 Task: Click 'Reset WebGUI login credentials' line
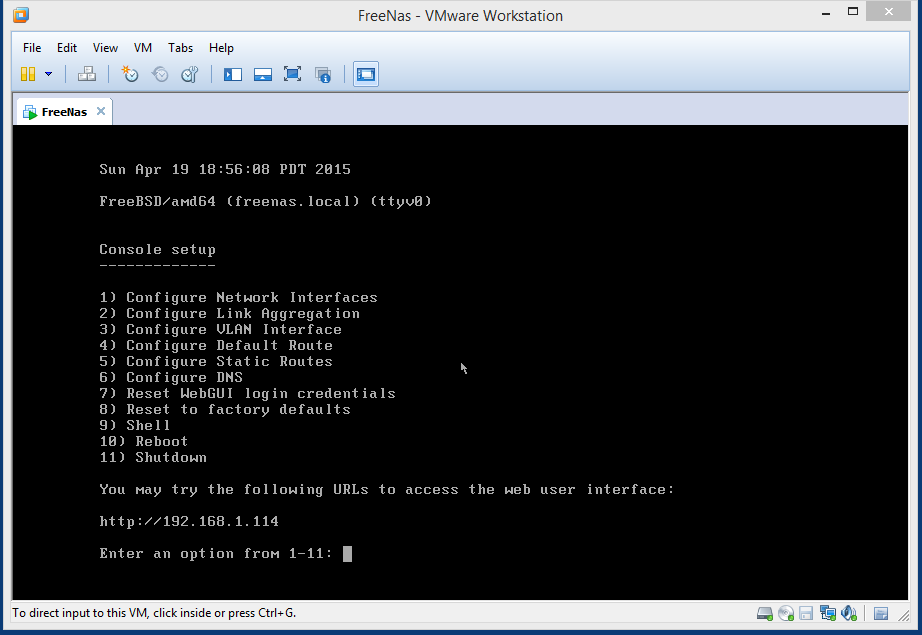click(248, 393)
